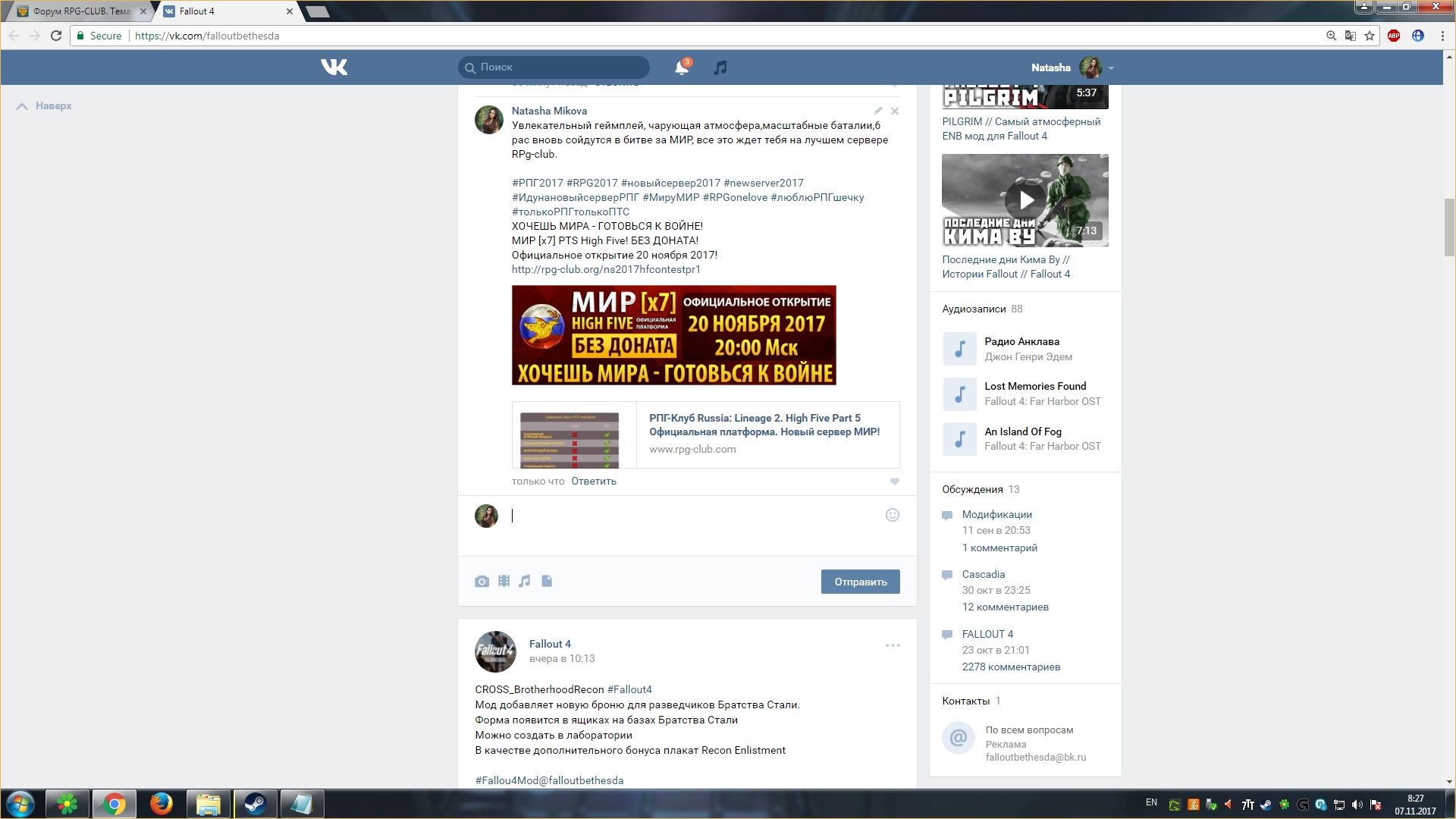Click the Natasha Mikova author name

tap(549, 111)
